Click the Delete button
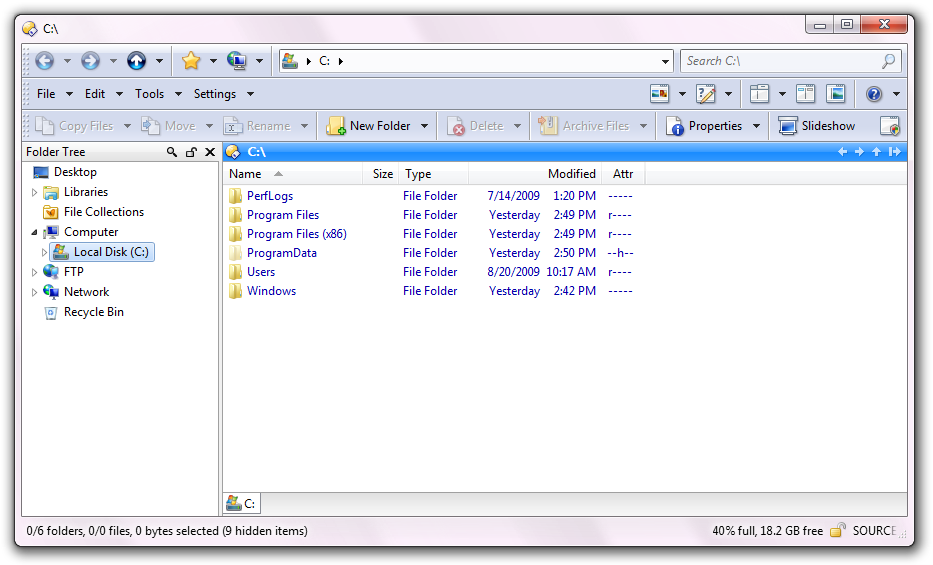The width and height of the screenshot is (933, 565). 476,126
